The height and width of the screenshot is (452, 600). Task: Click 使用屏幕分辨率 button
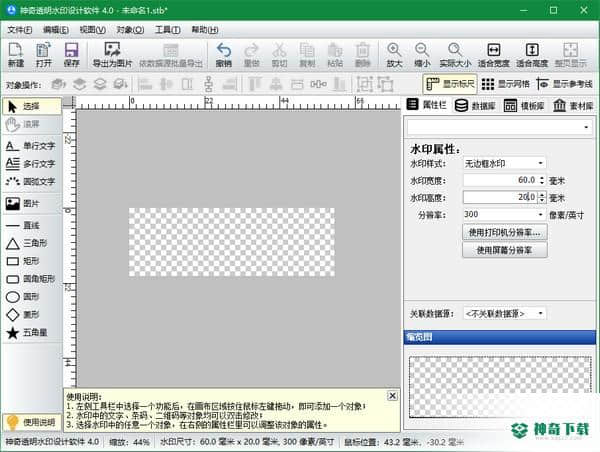(505, 250)
